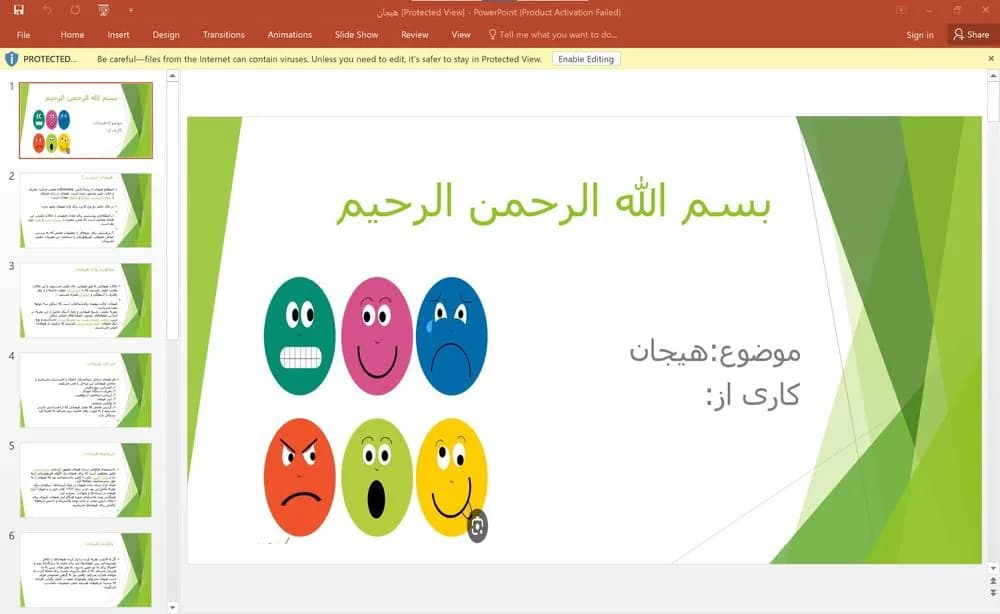Select the Design tab
This screenshot has height=614, width=1000.
pos(166,34)
